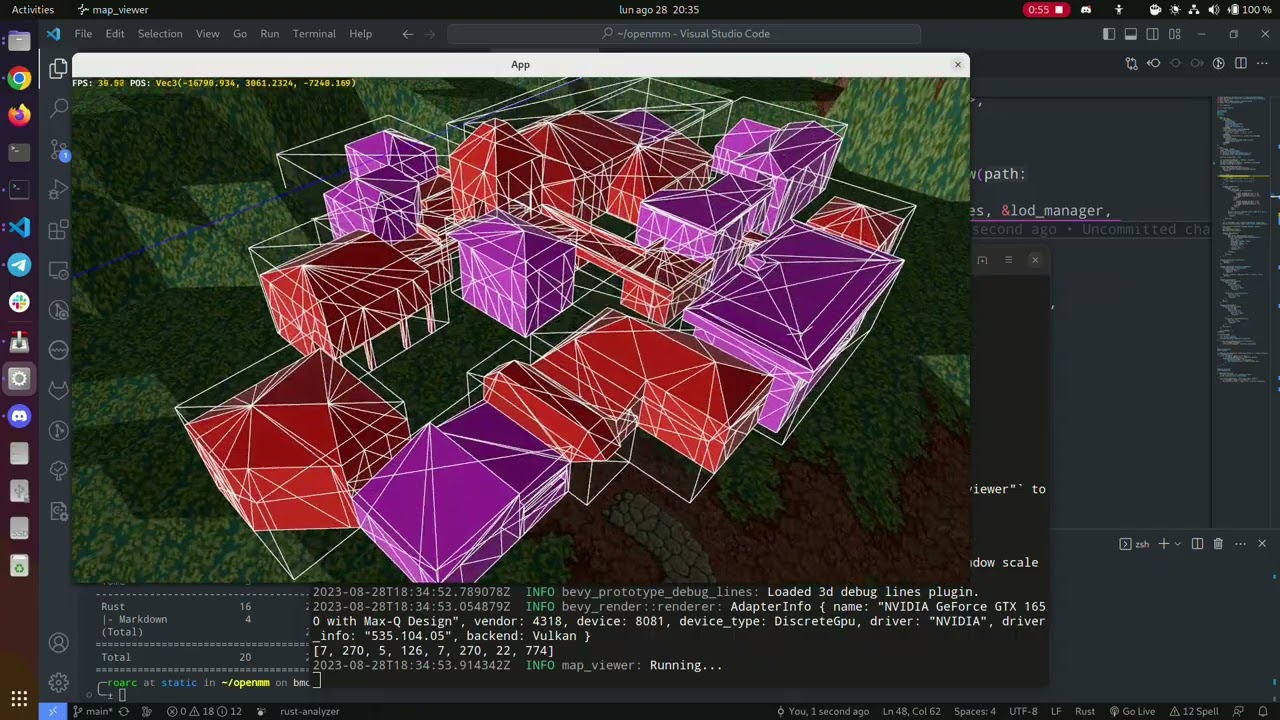This screenshot has width=1280, height=720.
Task: Open errors and warnings count in status bar
Action: tap(204, 711)
